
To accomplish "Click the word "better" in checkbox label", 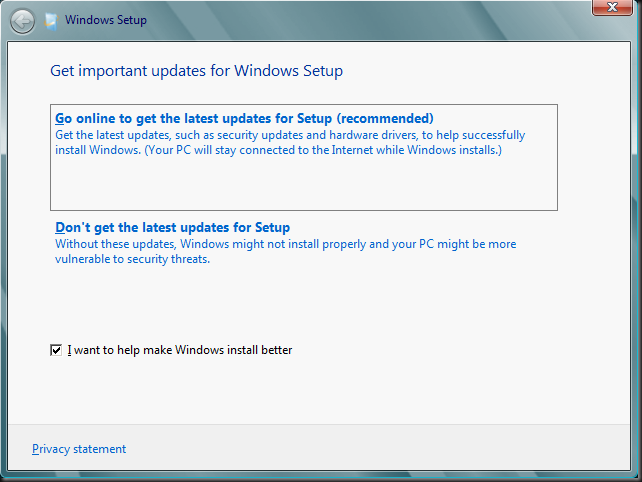I will coord(277,350).
